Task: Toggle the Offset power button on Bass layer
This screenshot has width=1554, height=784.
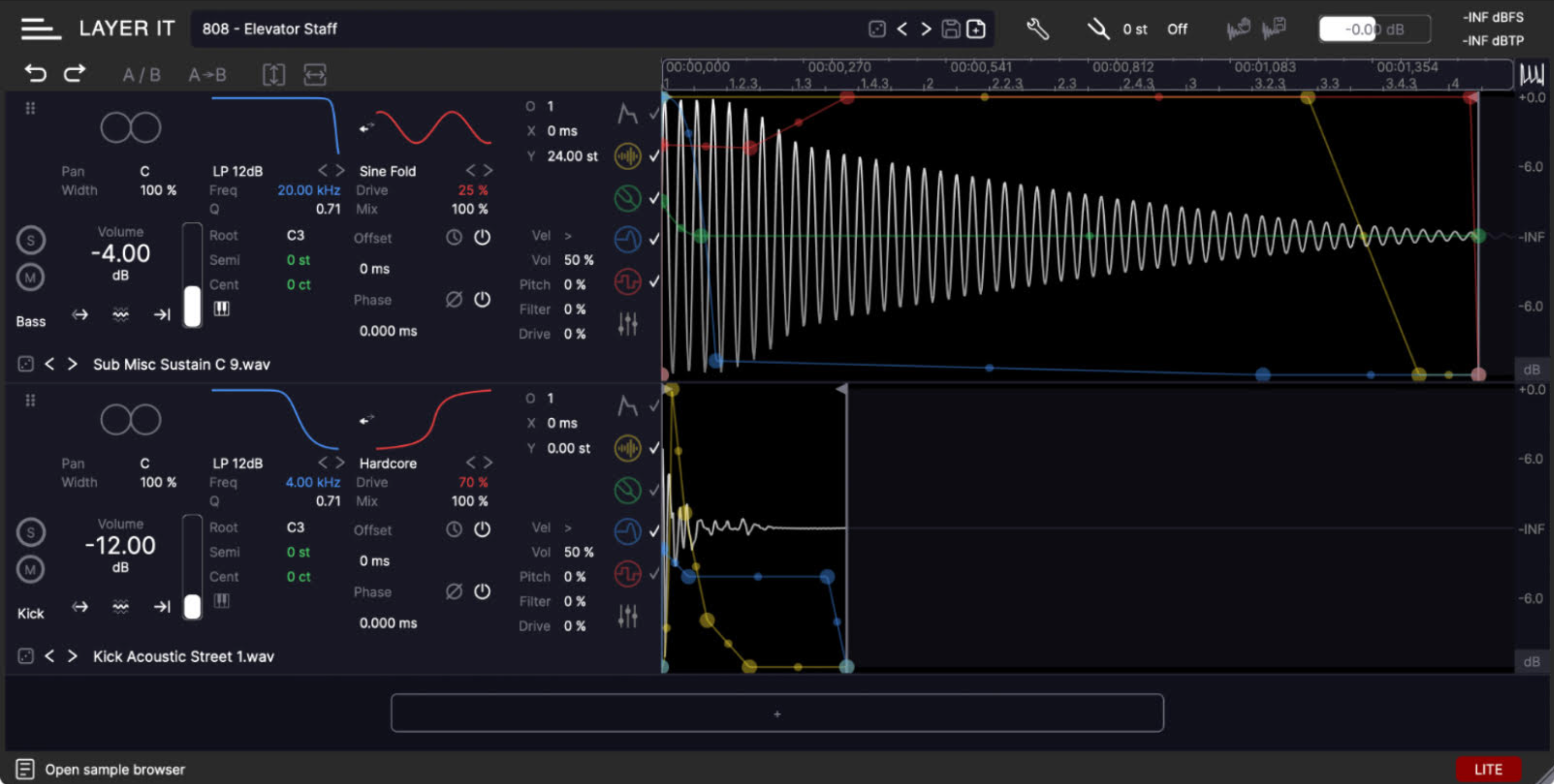Action: click(482, 238)
